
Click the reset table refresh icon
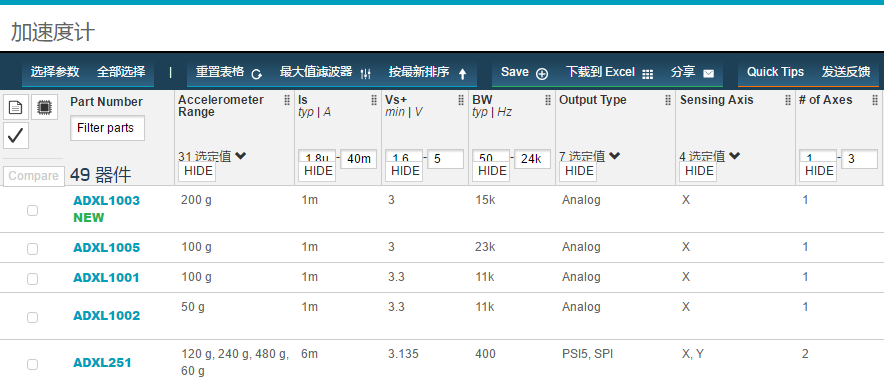pyautogui.click(x=257, y=74)
